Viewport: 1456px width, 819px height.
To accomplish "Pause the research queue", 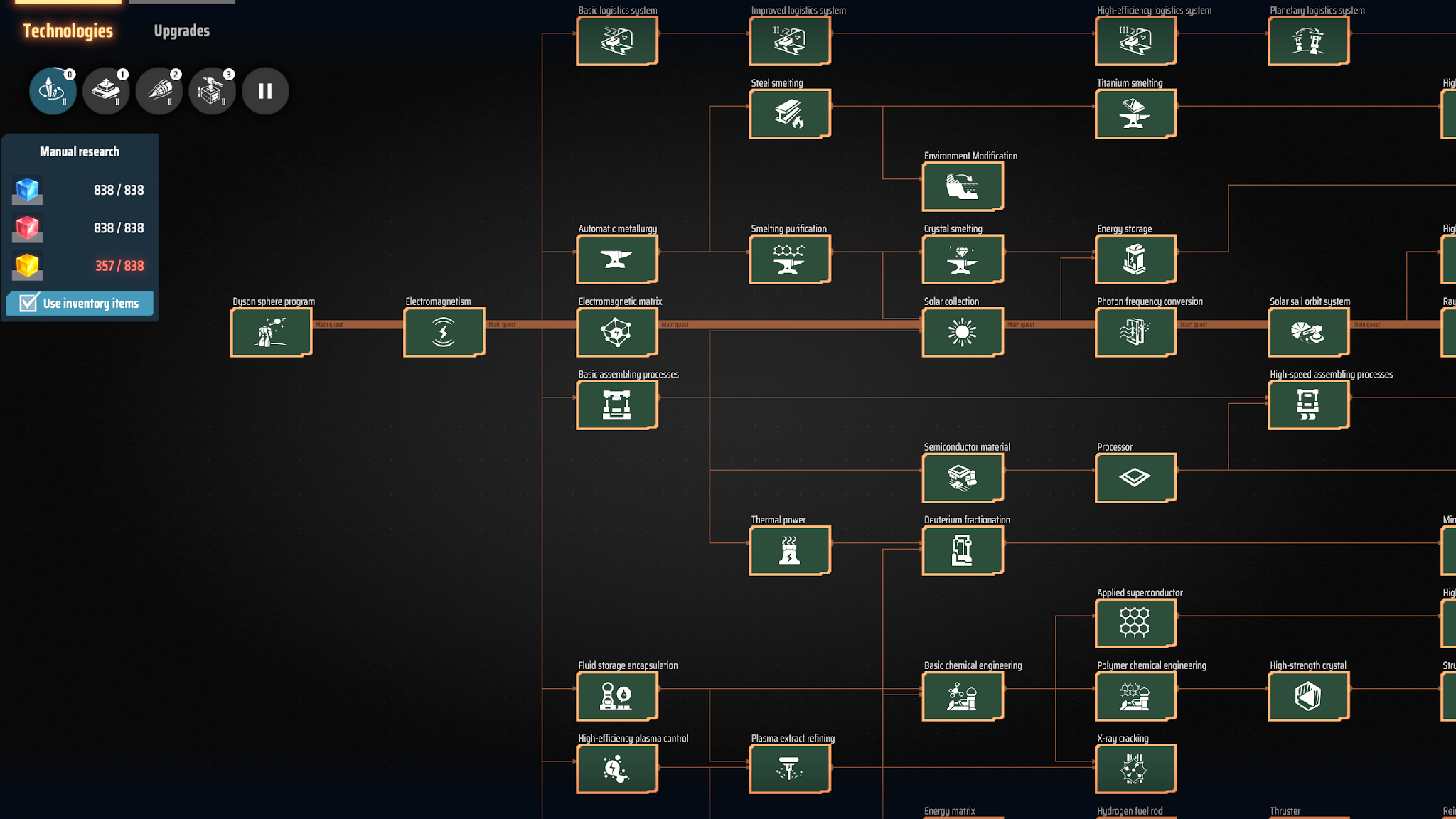I will (265, 91).
